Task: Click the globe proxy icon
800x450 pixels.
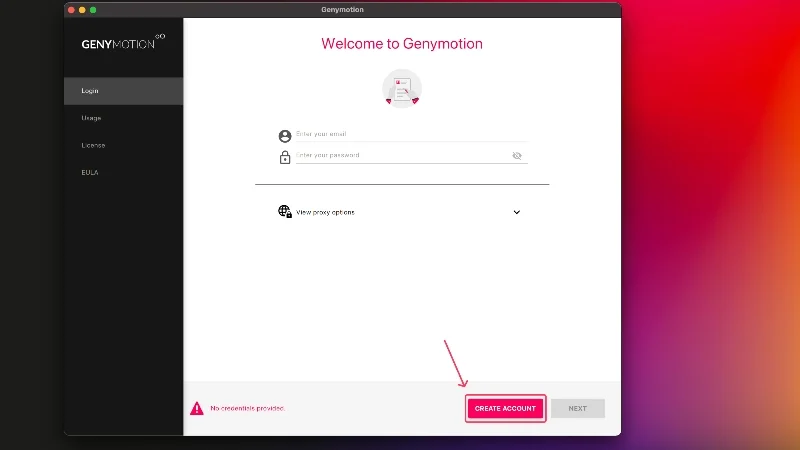Action: [x=285, y=212]
